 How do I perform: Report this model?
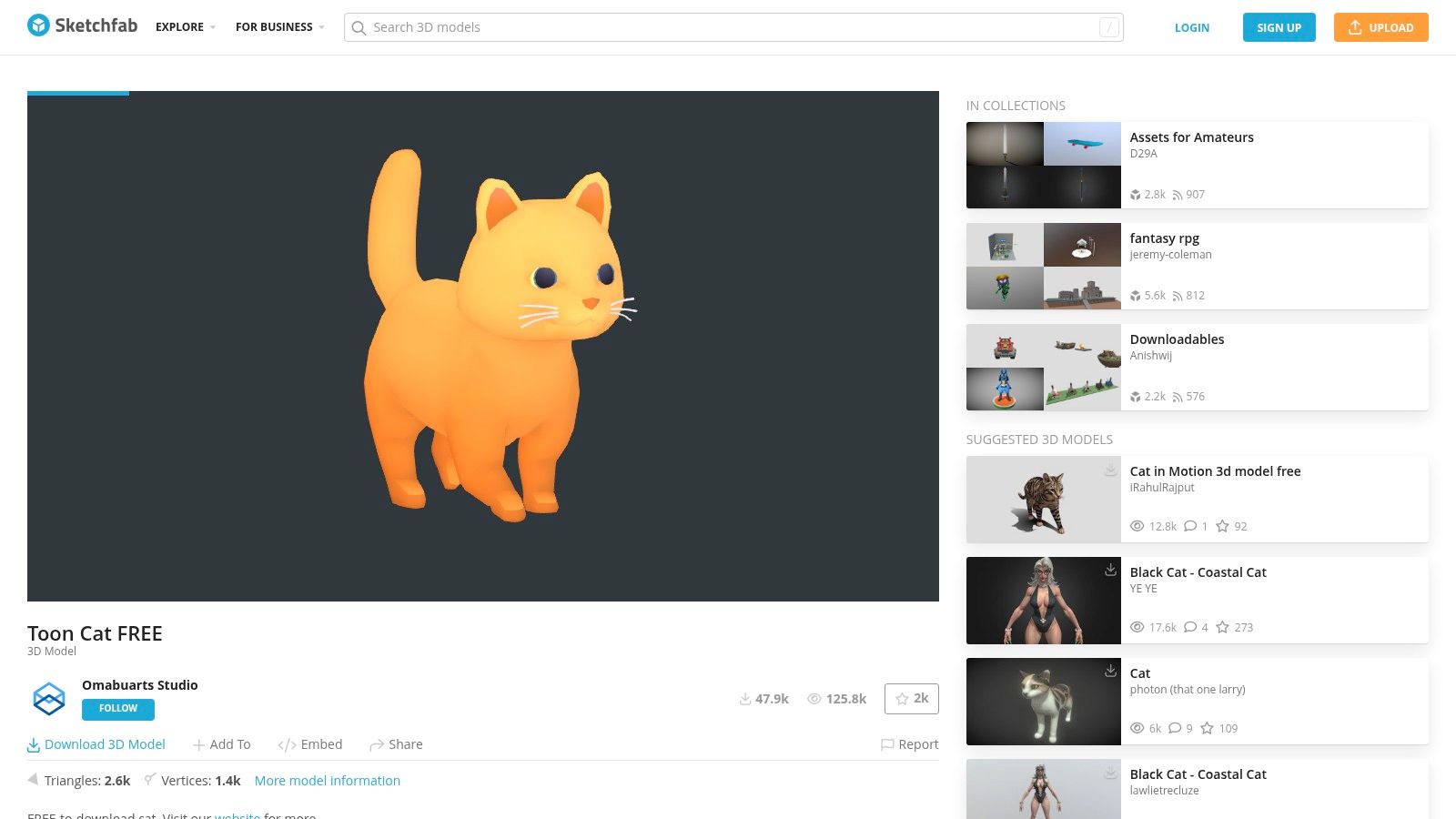(x=910, y=744)
